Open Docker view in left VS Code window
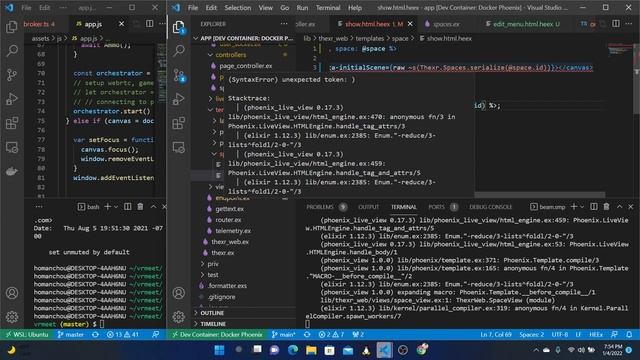 [x=12, y=171]
